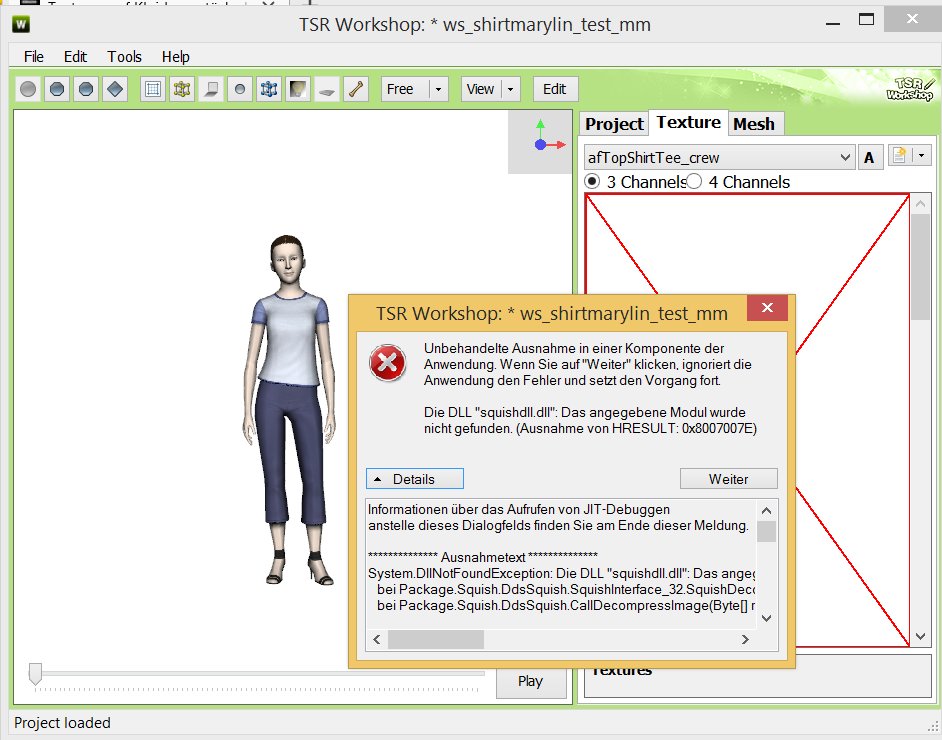Open the Tools menu
942x740 pixels.
pos(125,57)
